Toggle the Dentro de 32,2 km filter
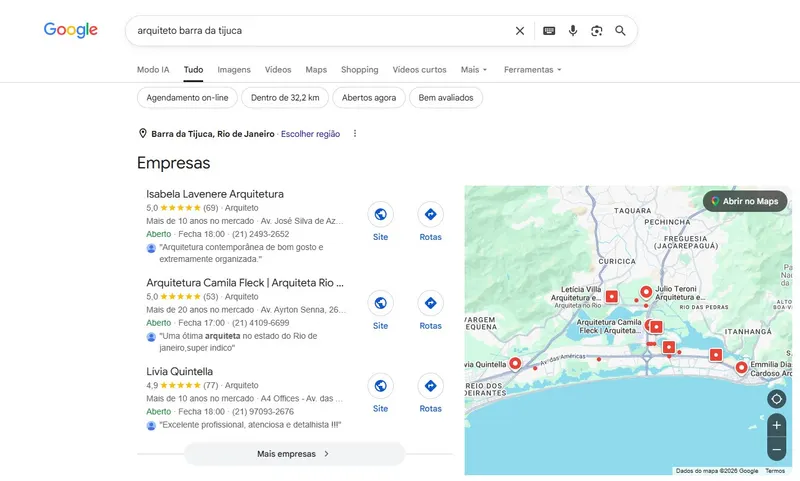 pyautogui.click(x=285, y=97)
